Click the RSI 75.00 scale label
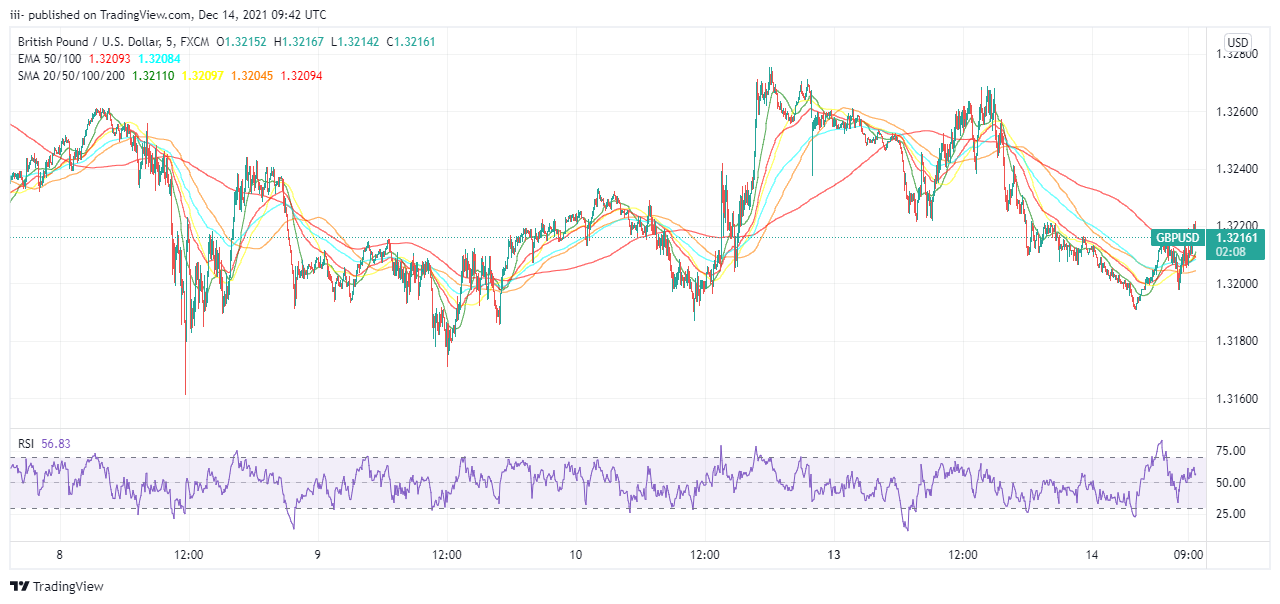Screen dimensions: 1280x604 1229,451
